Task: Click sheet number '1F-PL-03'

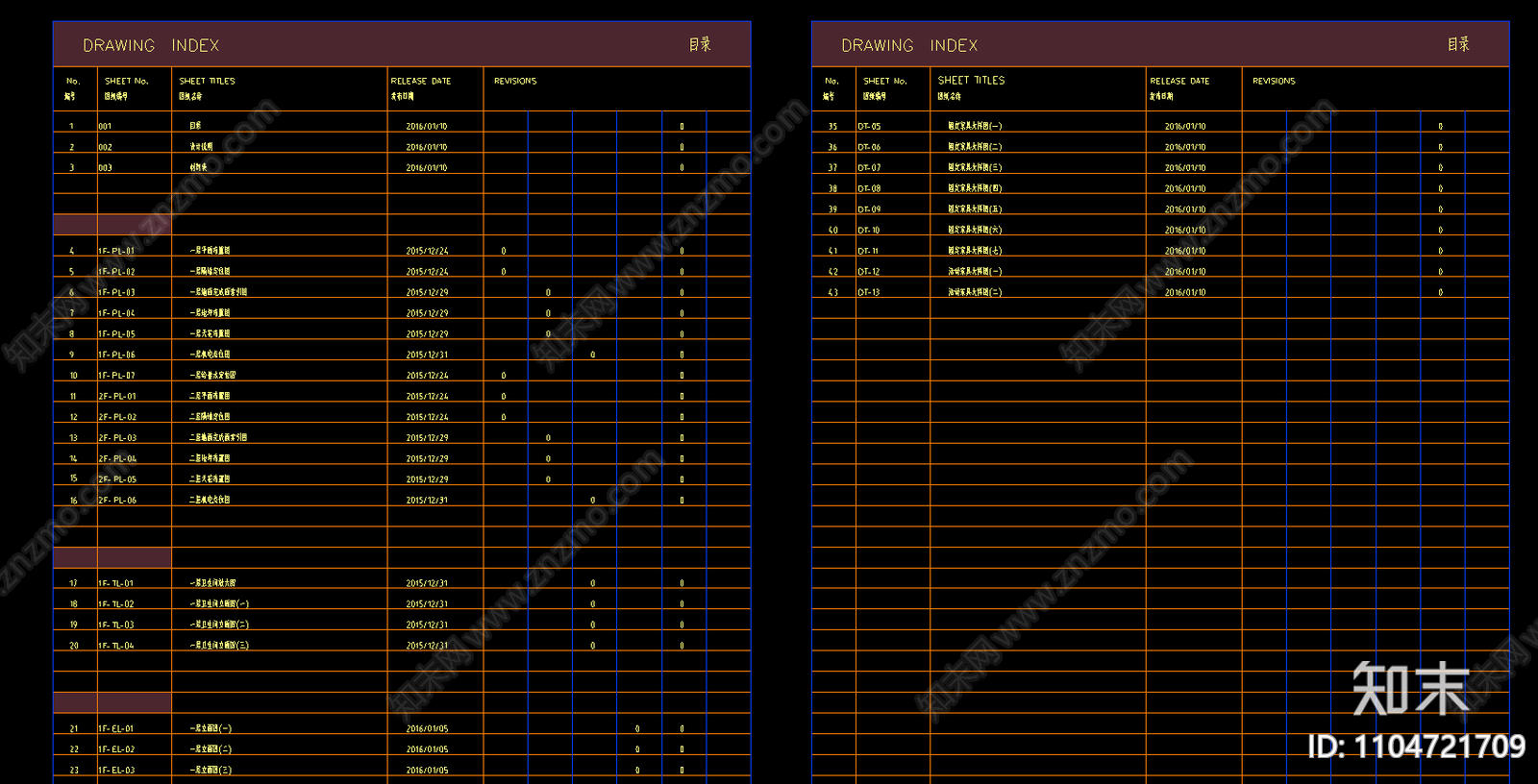Action: pyautogui.click(x=116, y=292)
